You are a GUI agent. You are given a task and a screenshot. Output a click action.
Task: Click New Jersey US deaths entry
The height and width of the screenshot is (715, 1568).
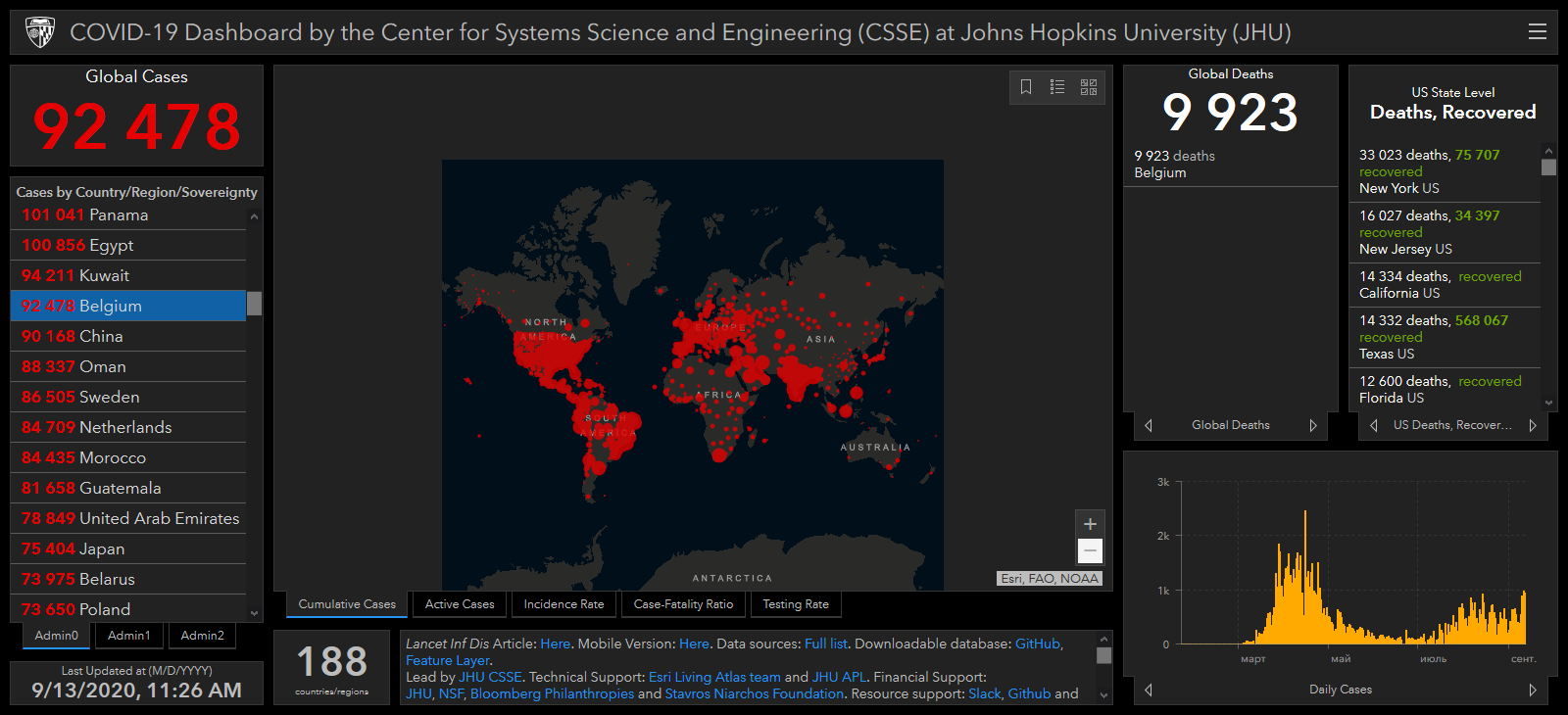click(1445, 232)
